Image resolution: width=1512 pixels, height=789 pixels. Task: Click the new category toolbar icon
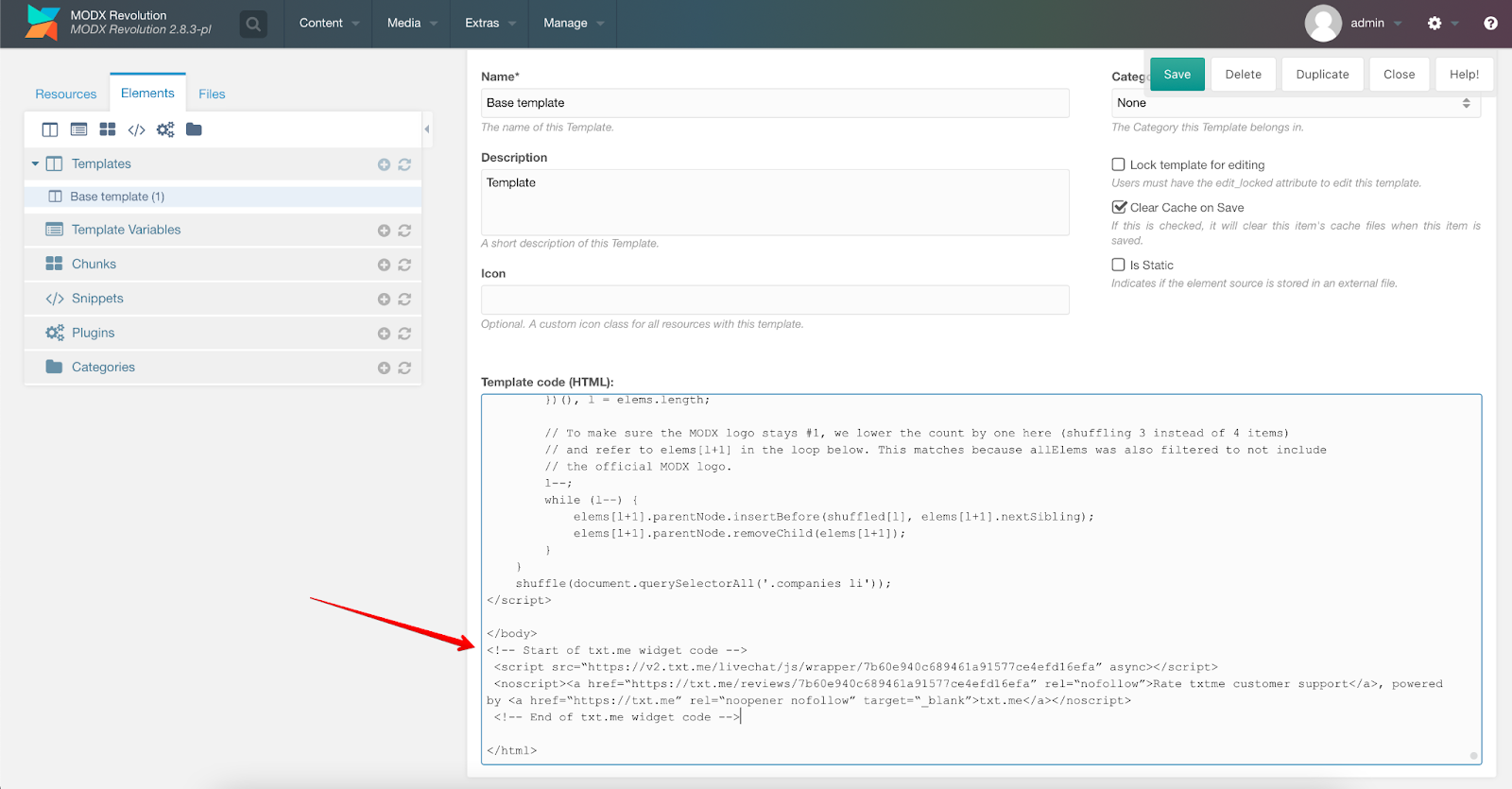(194, 129)
